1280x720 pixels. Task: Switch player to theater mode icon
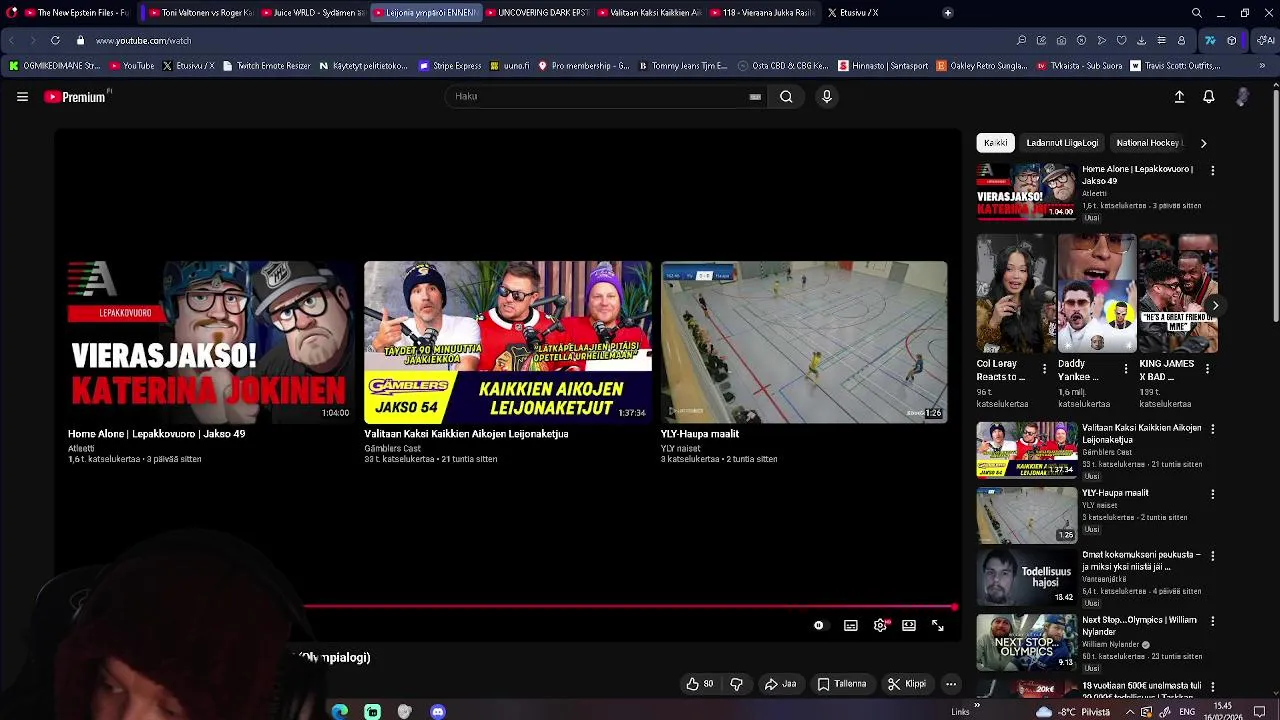(909, 625)
